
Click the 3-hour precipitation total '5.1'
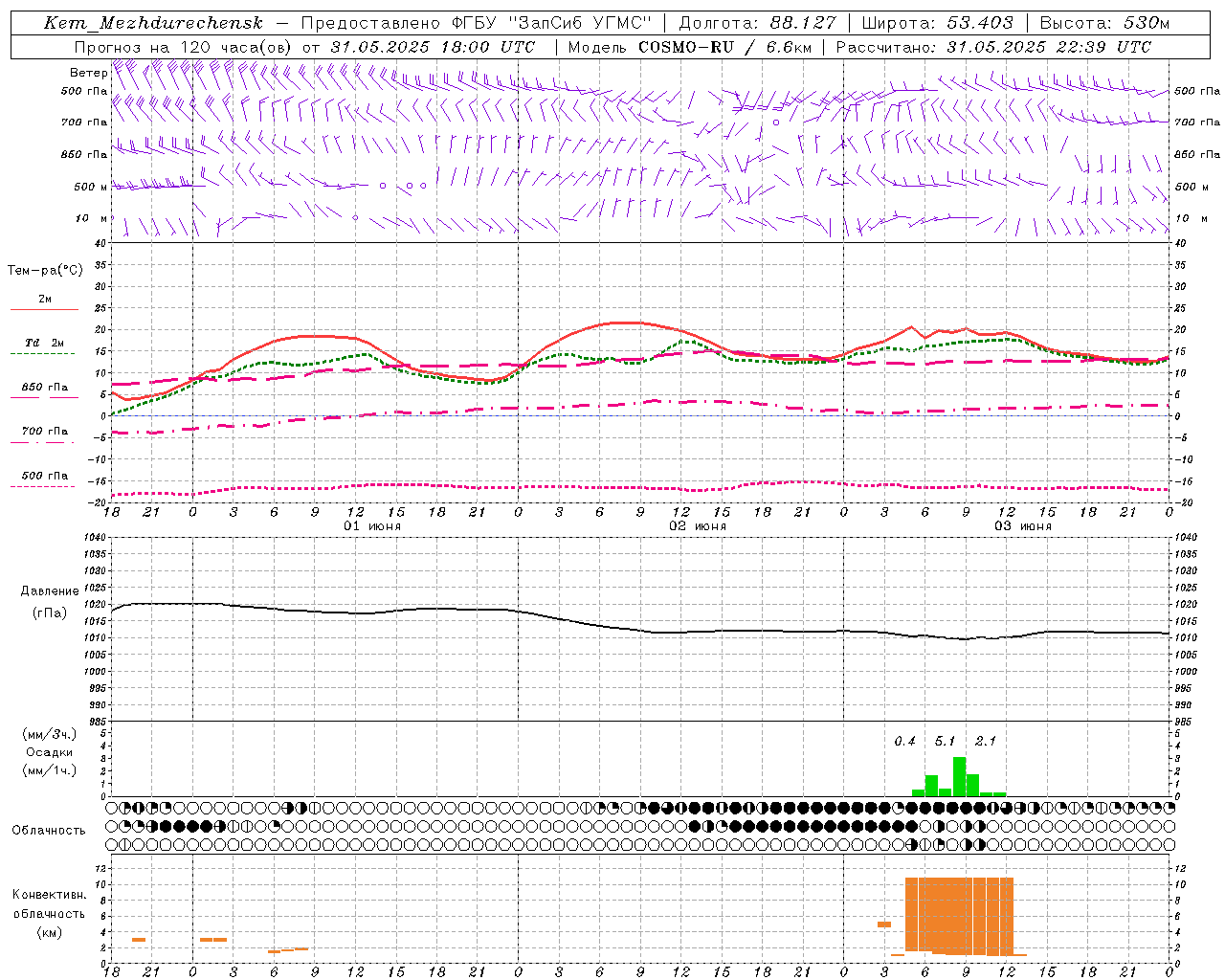click(945, 741)
